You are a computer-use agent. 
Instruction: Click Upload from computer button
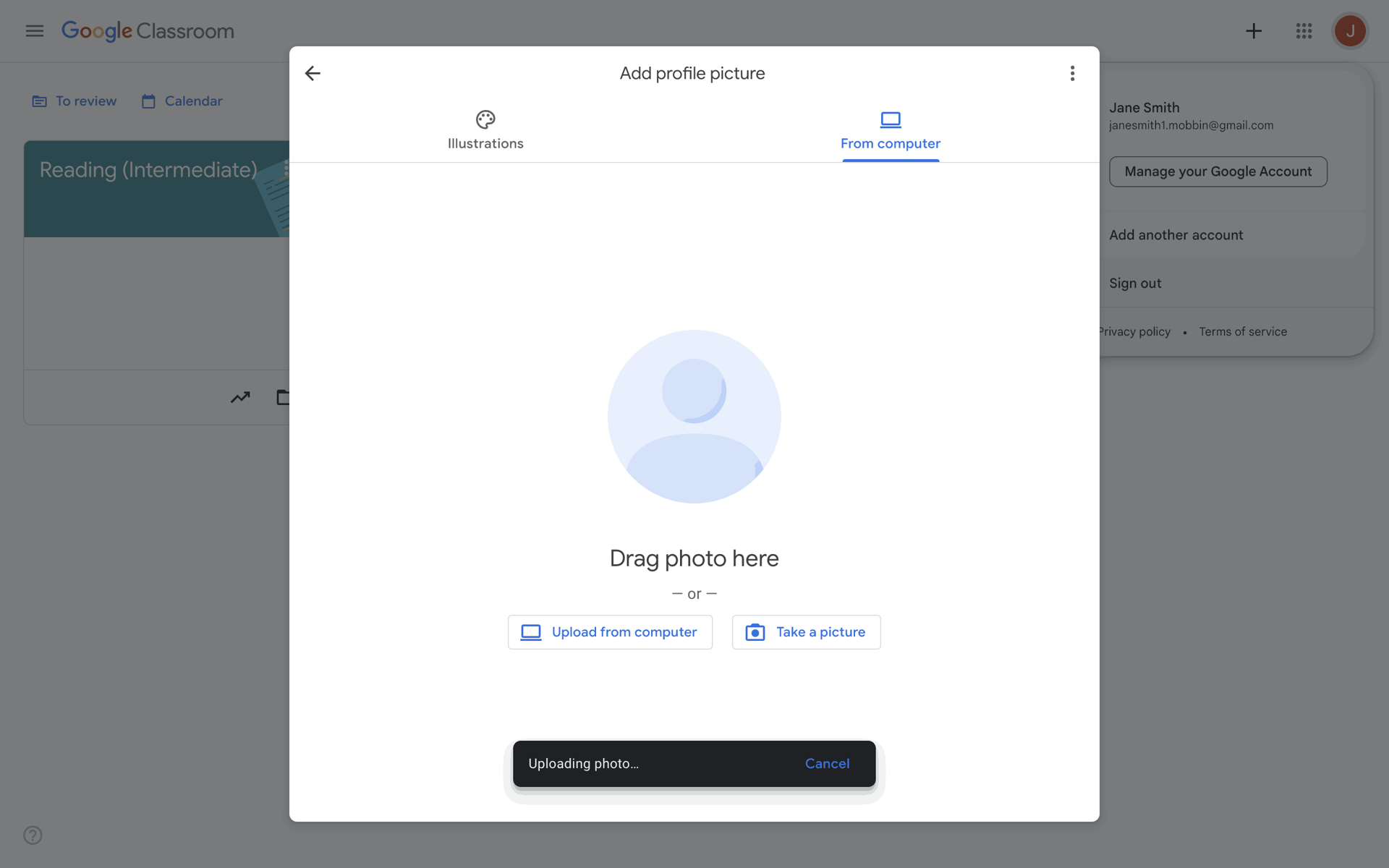coord(610,632)
